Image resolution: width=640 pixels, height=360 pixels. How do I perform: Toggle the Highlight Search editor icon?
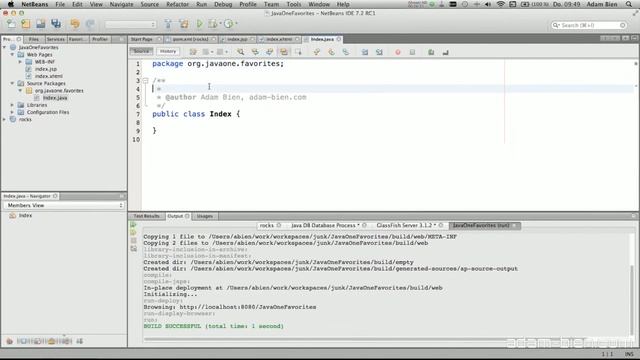(284, 52)
